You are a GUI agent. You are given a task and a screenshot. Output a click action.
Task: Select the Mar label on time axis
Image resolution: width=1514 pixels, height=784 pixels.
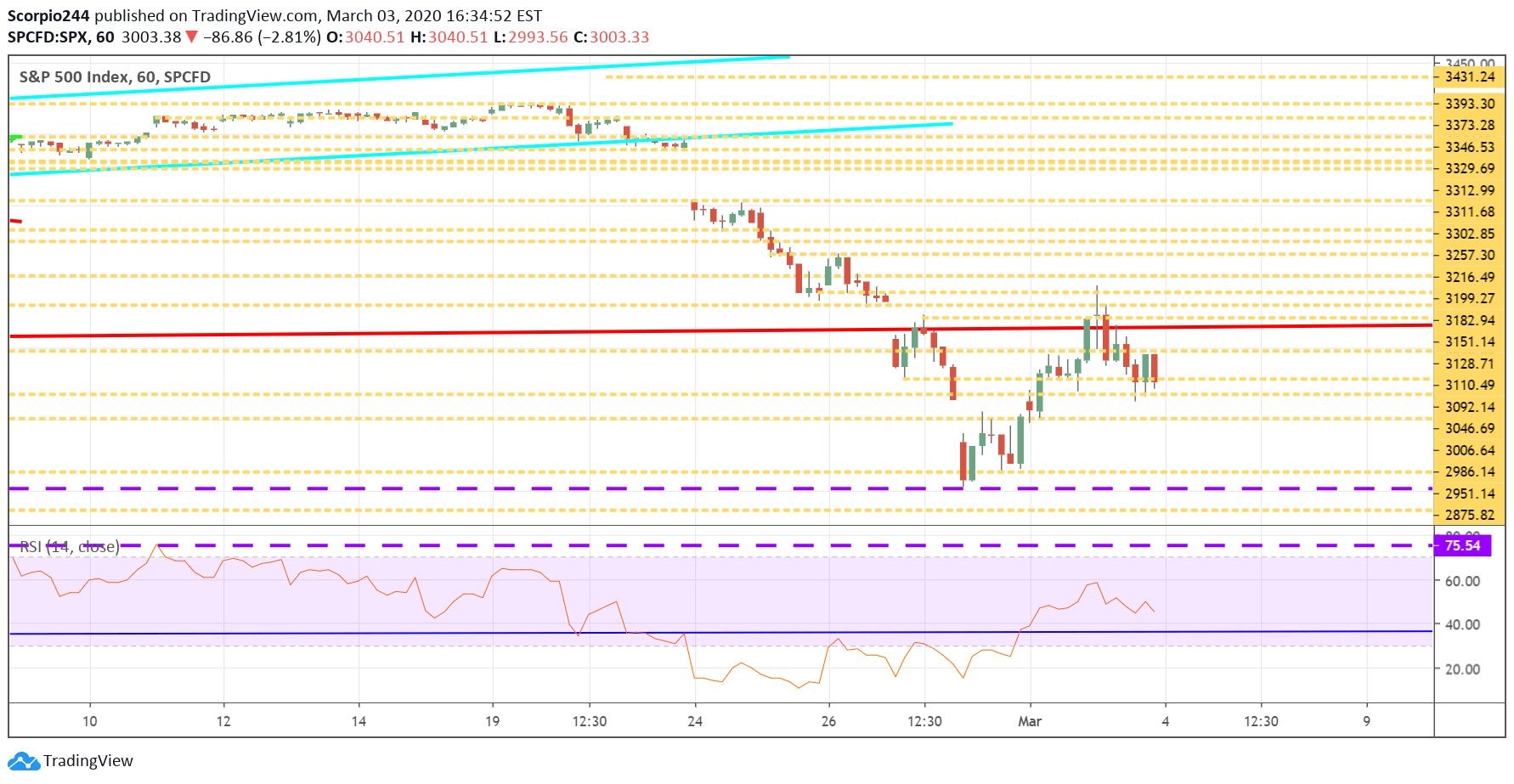point(1030,721)
